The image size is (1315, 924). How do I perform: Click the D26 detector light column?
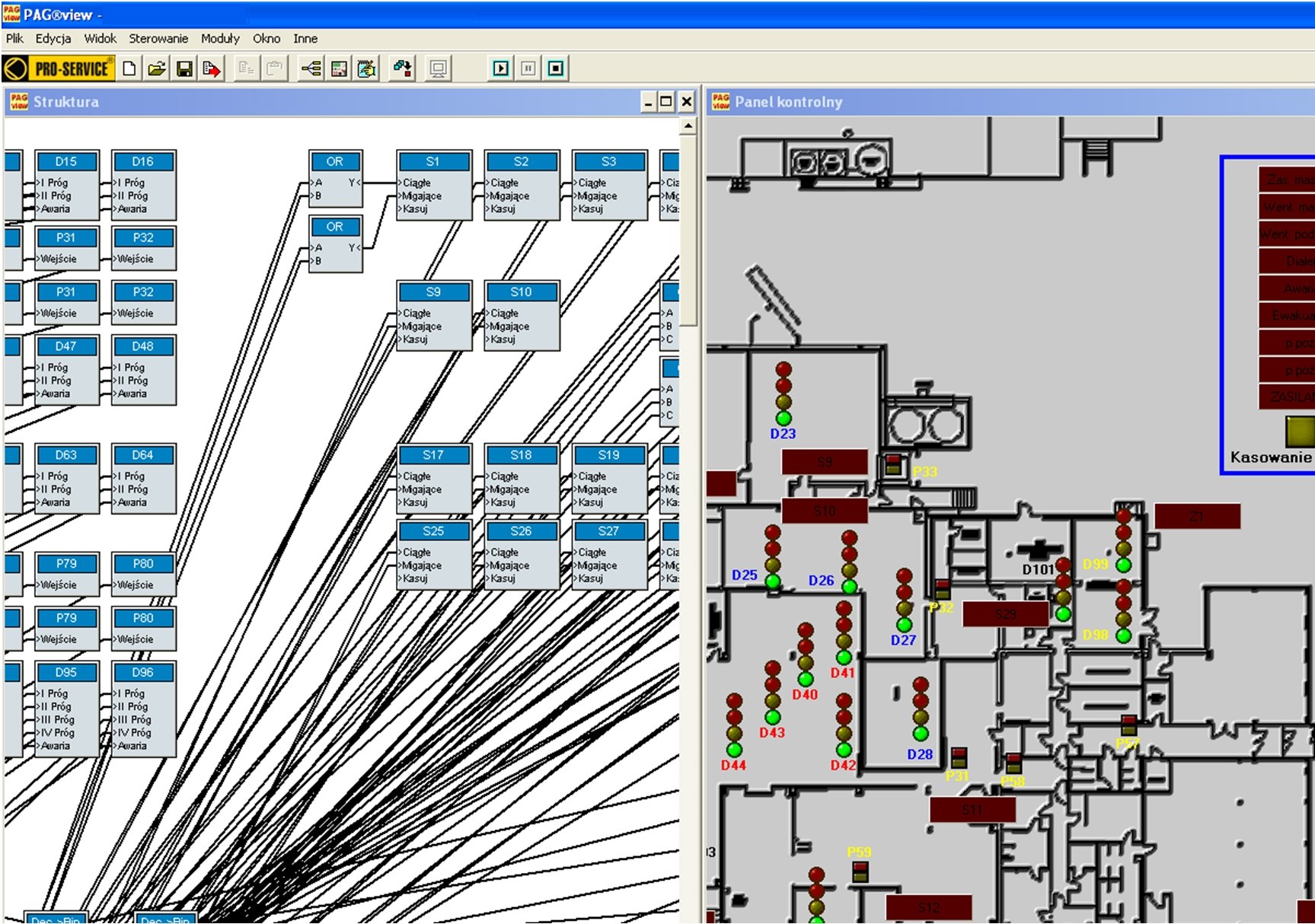[x=849, y=562]
